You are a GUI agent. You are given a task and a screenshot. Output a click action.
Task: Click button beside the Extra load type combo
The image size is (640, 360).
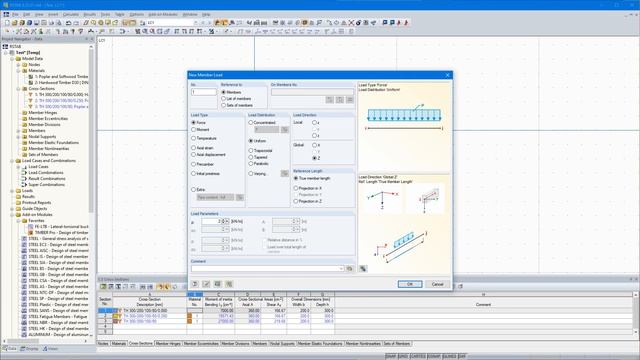click(x=240, y=197)
